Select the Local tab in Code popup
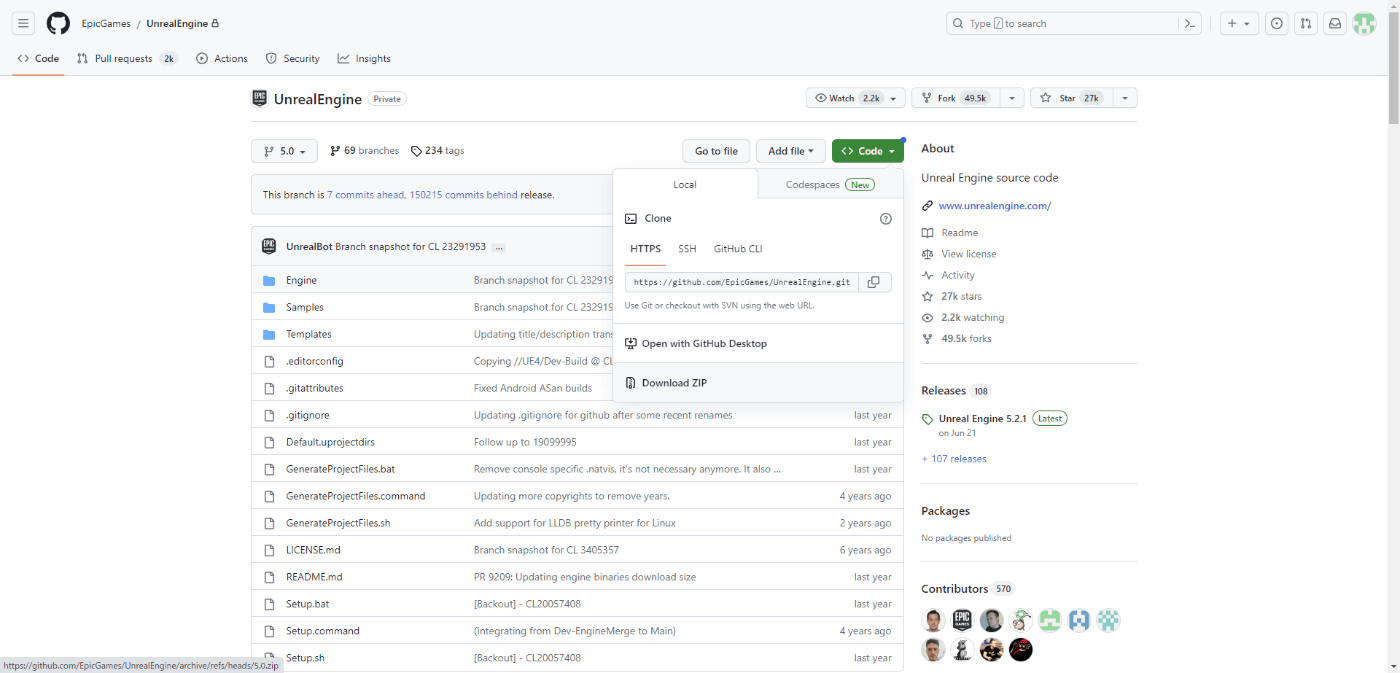1400x673 pixels. pyautogui.click(x=685, y=184)
